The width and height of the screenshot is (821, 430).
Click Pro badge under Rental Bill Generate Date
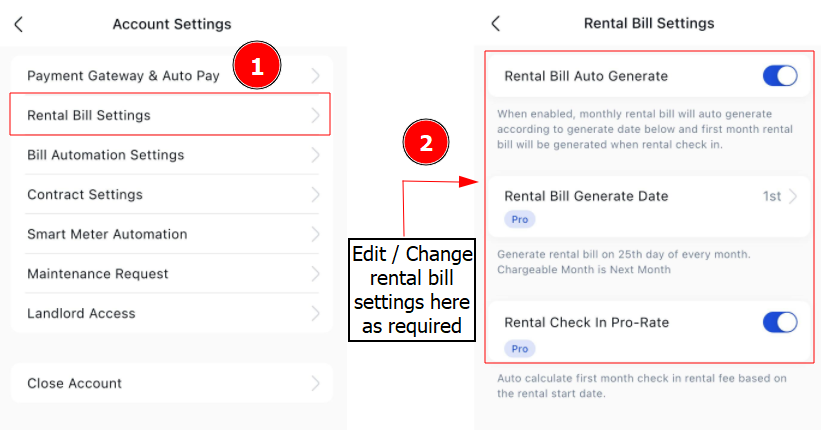click(519, 219)
